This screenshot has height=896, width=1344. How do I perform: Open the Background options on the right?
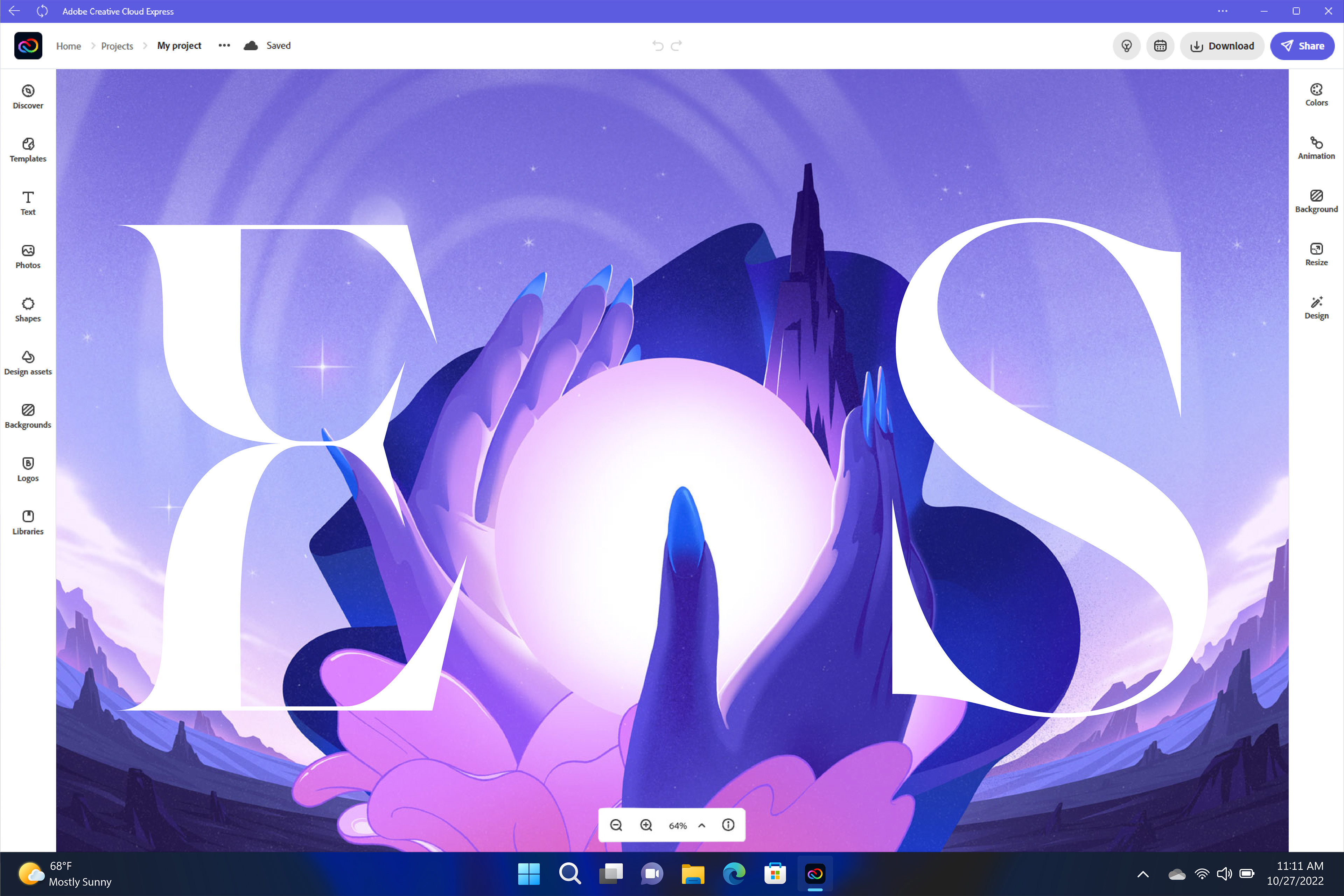(x=1316, y=201)
